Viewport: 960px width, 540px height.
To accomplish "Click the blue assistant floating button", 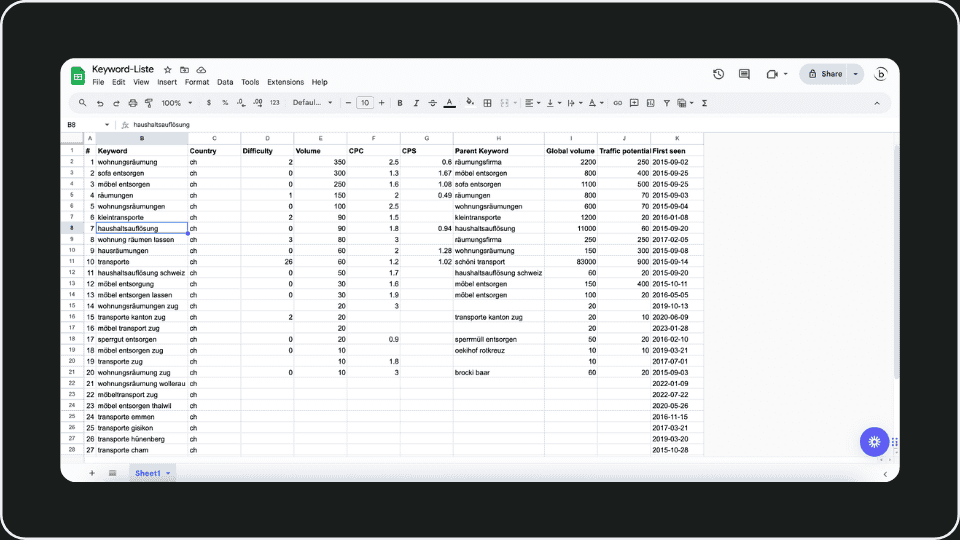I will (874, 442).
